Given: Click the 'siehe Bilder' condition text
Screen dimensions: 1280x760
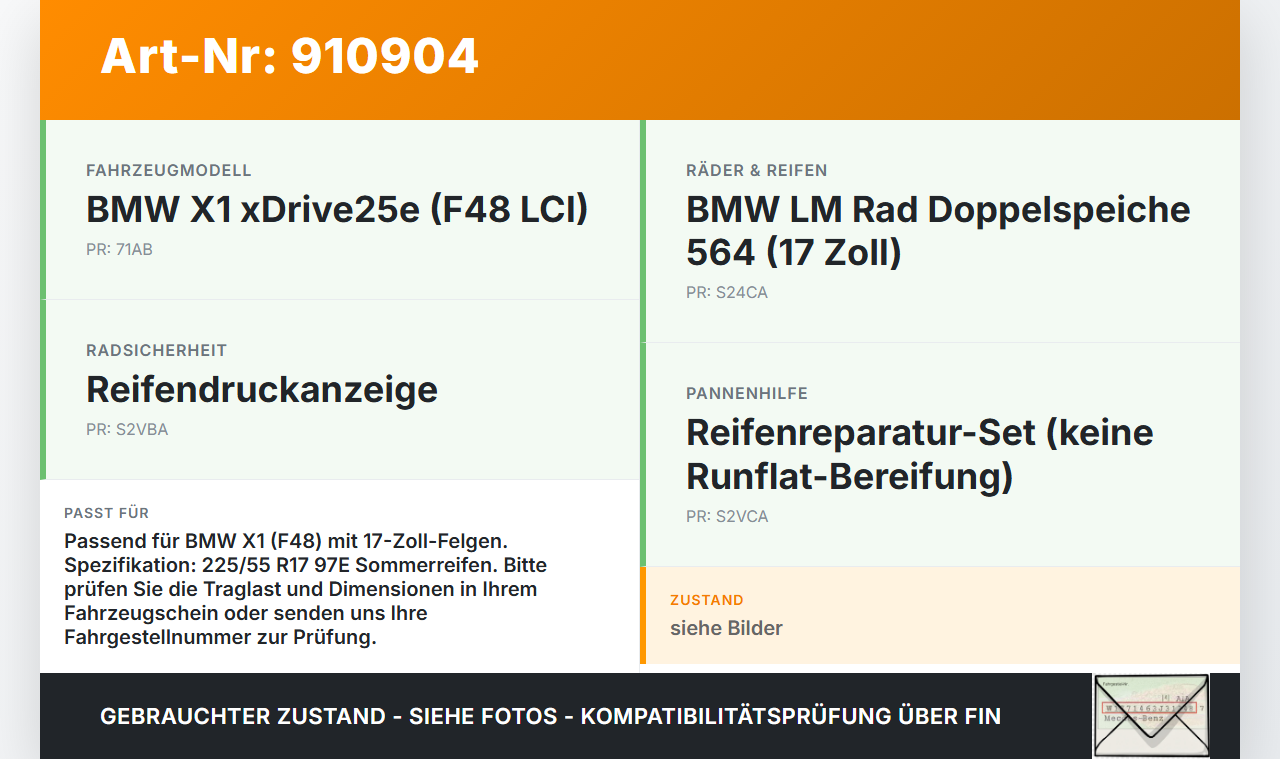Looking at the screenshot, I should pos(726,628).
